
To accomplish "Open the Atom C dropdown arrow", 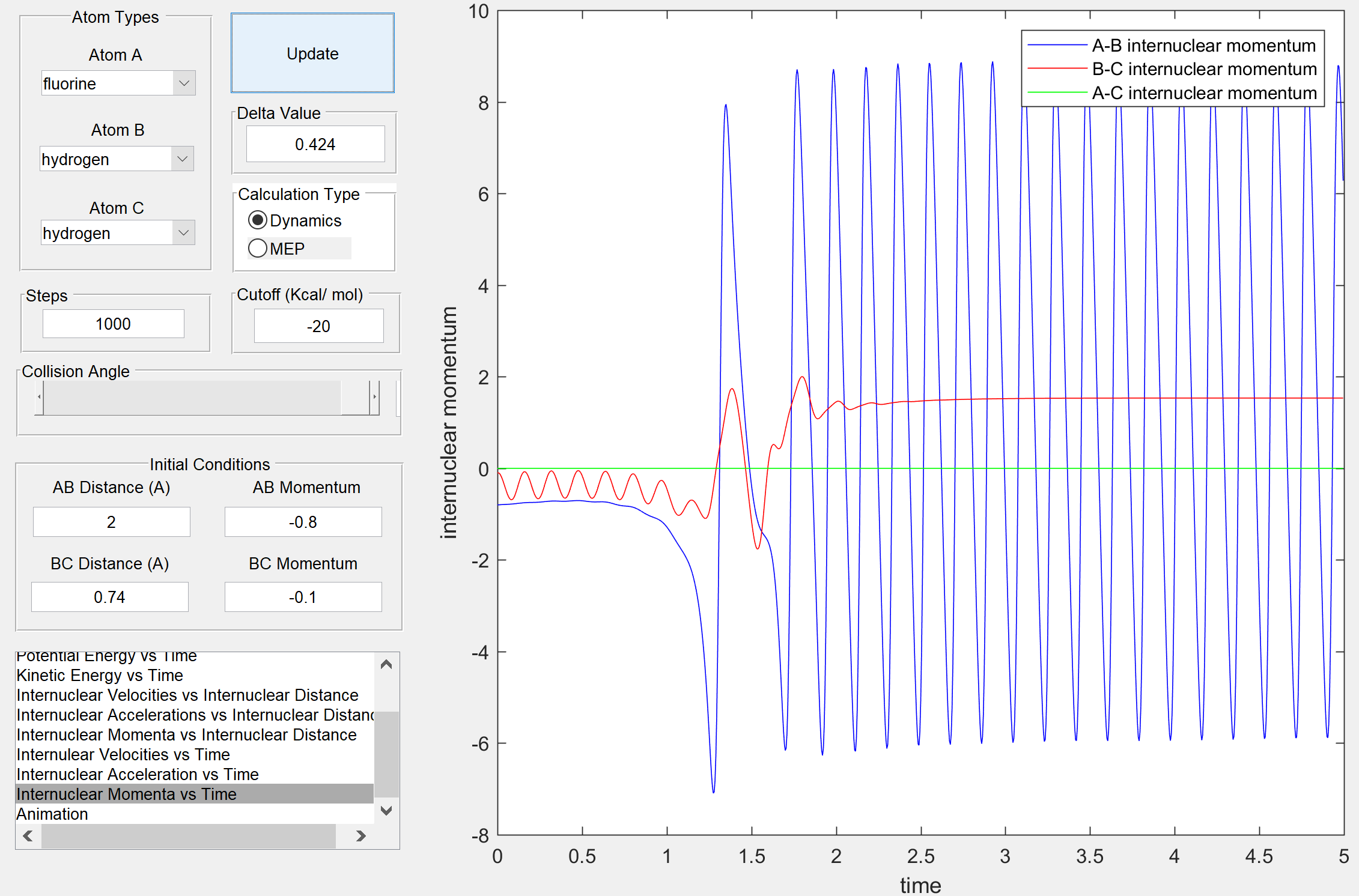I will [183, 233].
